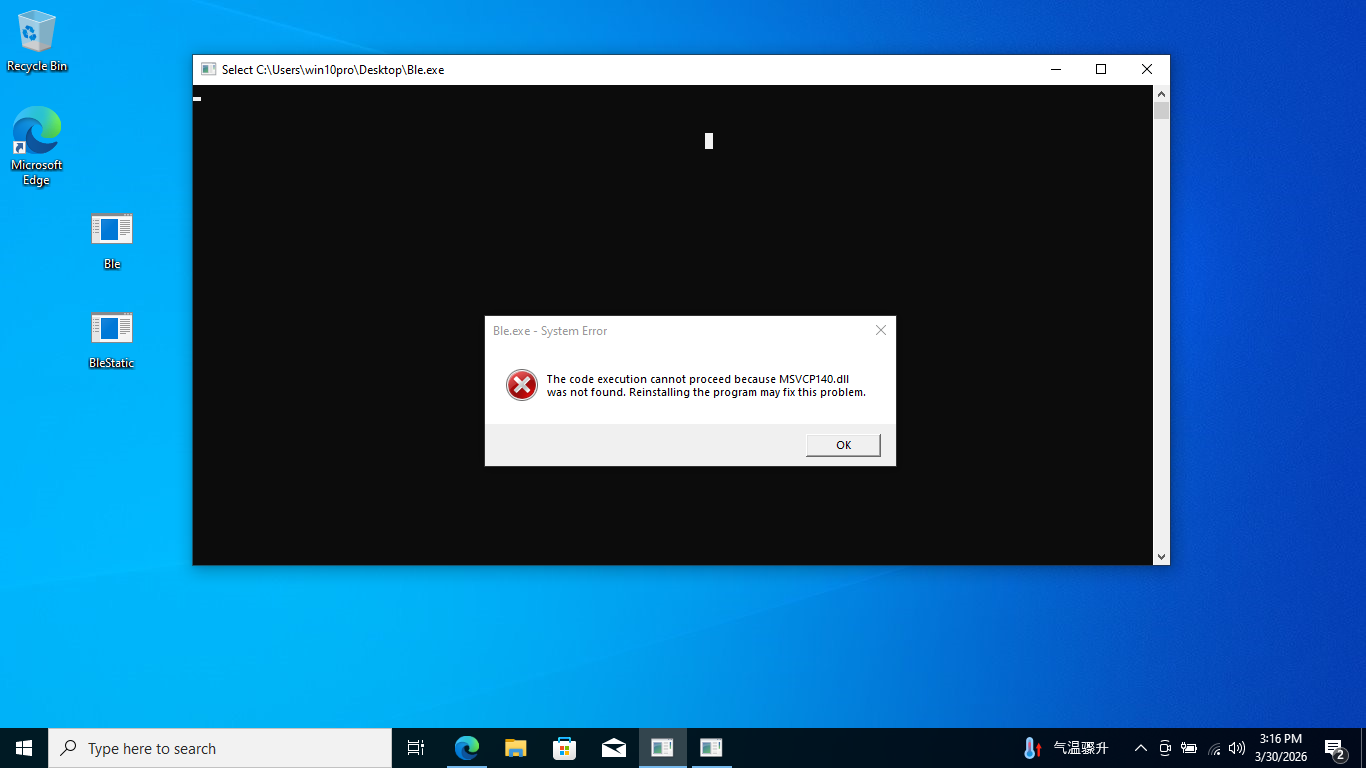
Task: Click the battery status tray icon
Action: coord(1189,748)
